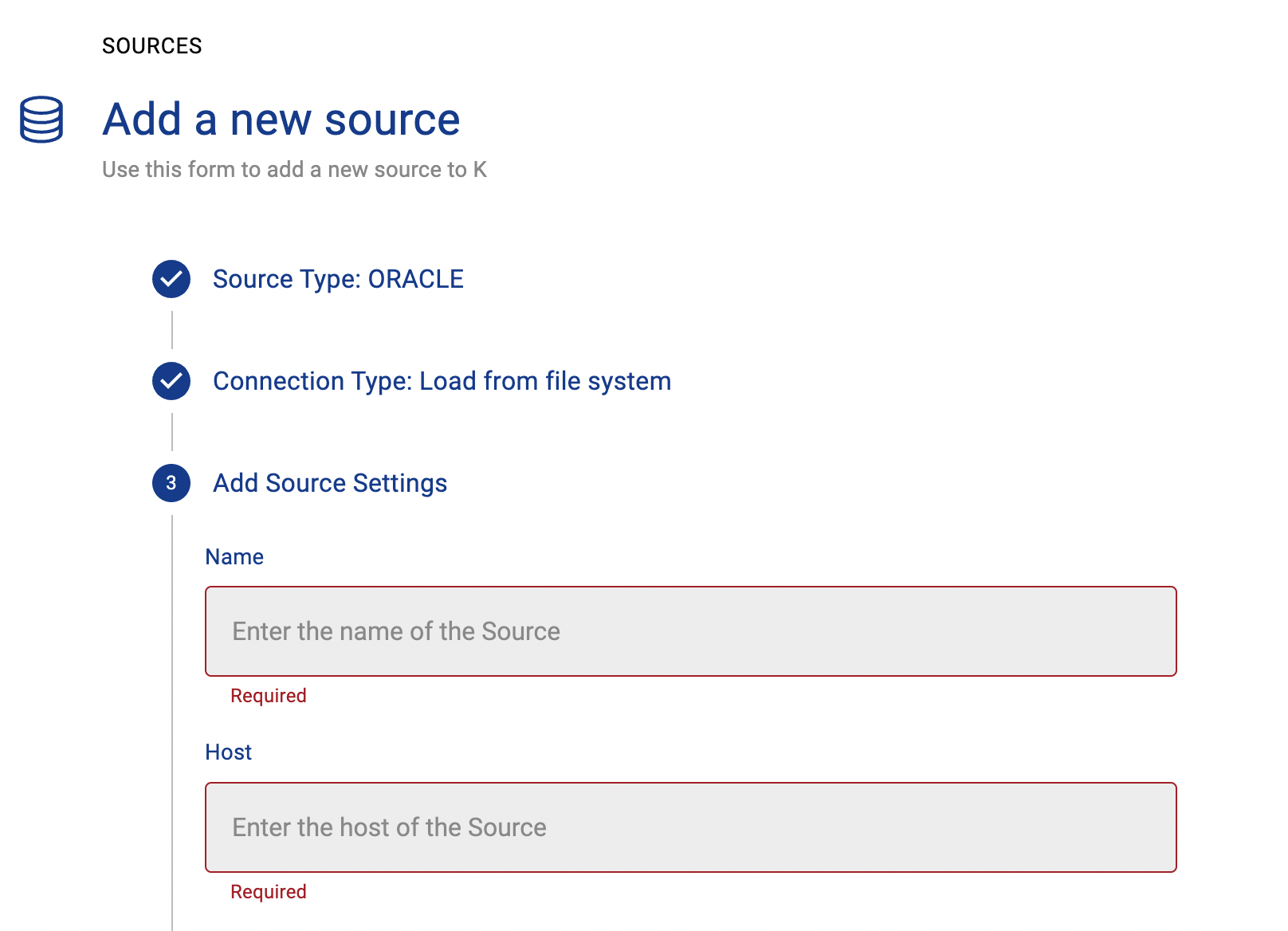
Task: Click the Connection Type step checkmark icon
Action: click(171, 381)
